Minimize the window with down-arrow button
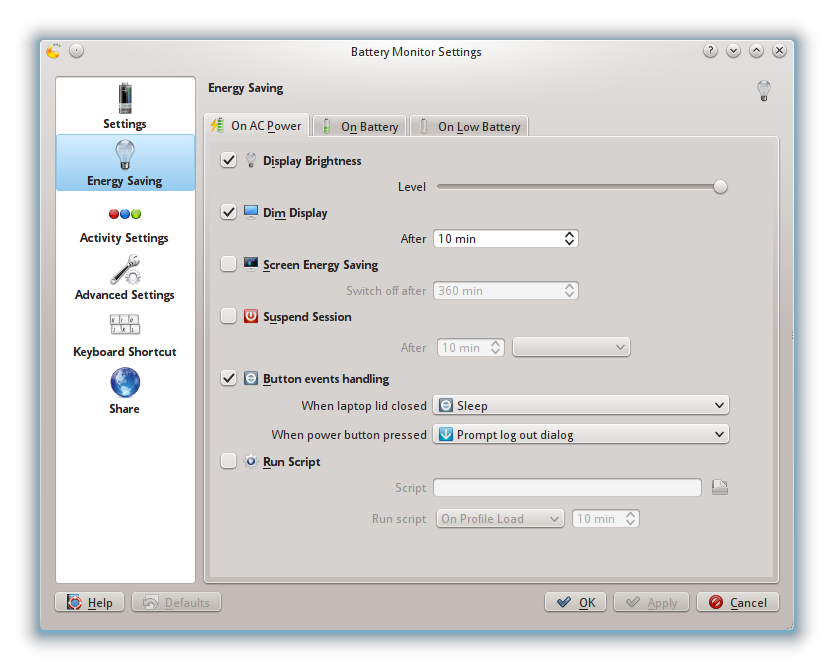The image size is (834, 670). (x=733, y=51)
